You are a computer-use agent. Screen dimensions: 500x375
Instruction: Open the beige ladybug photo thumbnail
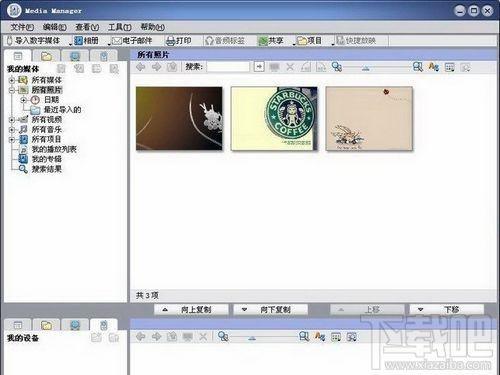[x=369, y=118]
